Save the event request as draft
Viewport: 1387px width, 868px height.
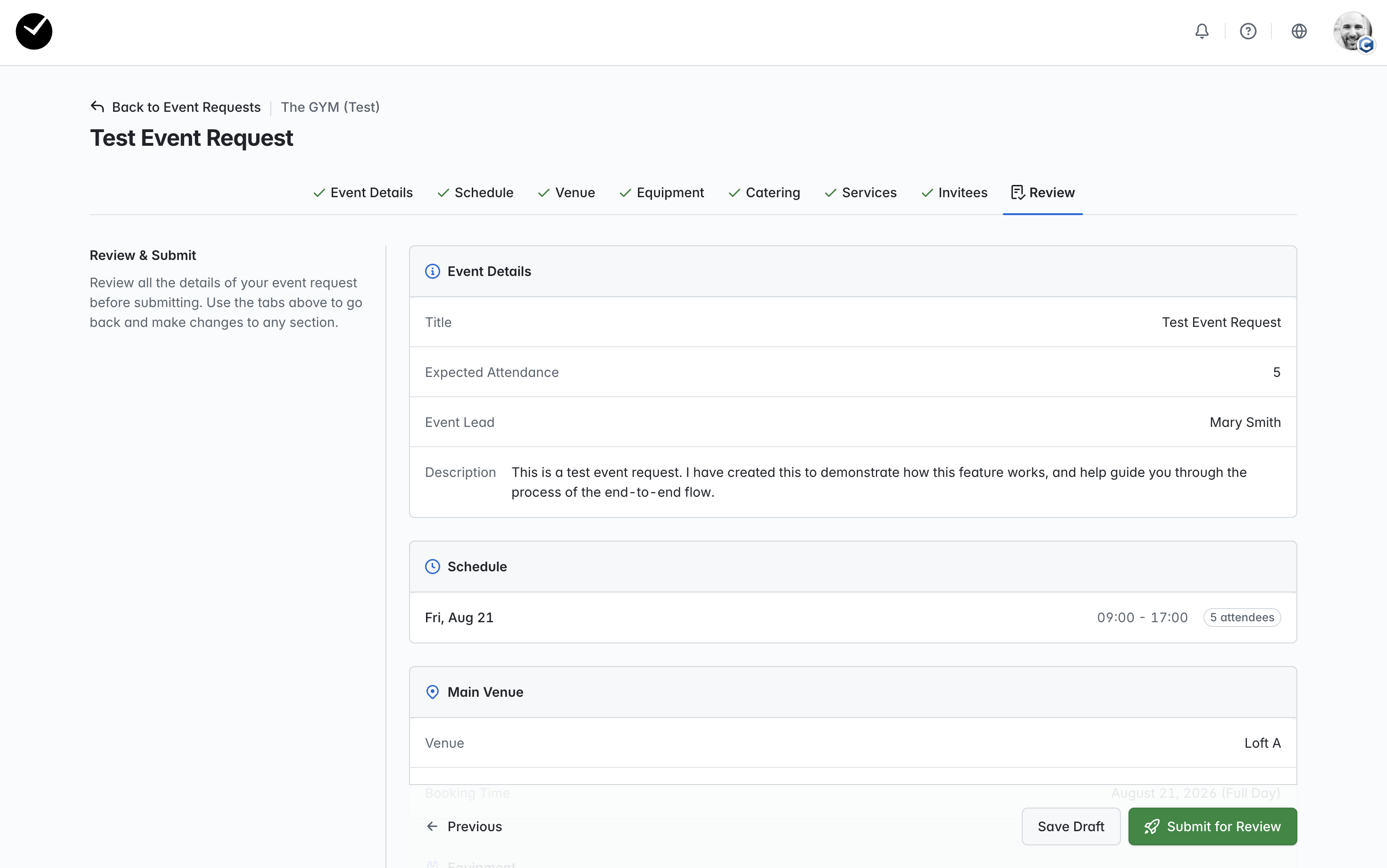(x=1070, y=826)
